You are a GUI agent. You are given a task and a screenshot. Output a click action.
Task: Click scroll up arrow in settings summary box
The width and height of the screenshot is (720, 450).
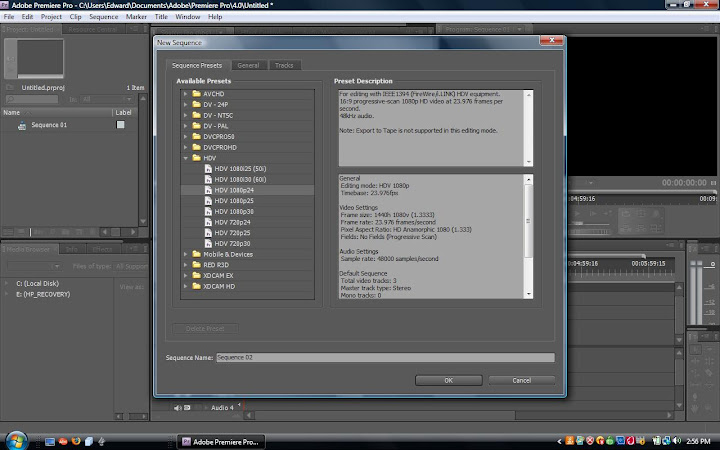pos(529,179)
